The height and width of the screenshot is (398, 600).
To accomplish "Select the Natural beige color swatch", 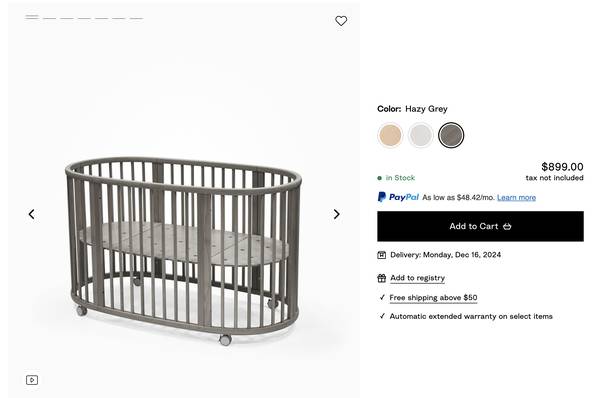I will point(390,135).
